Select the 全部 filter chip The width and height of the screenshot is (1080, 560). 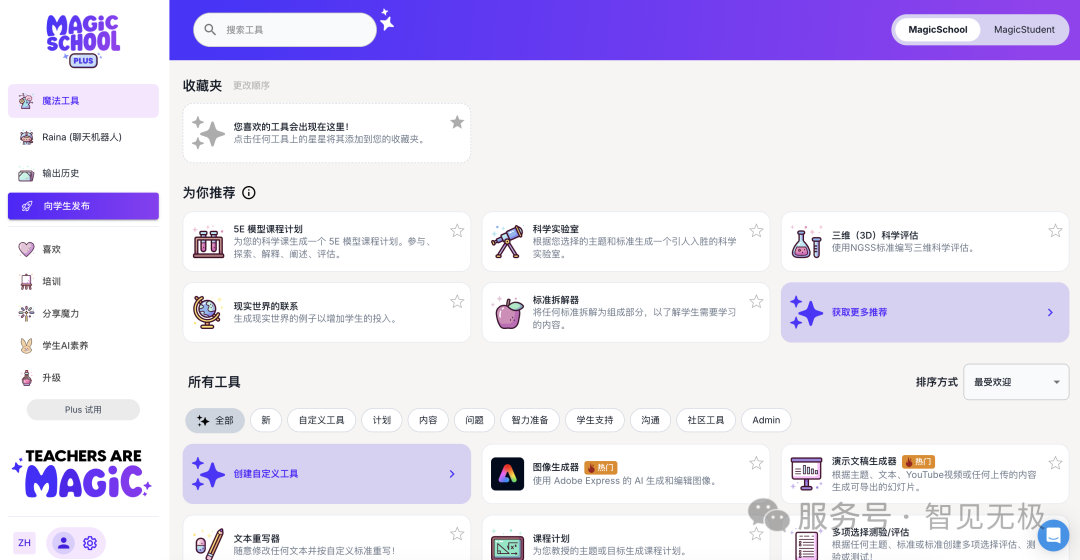point(215,420)
